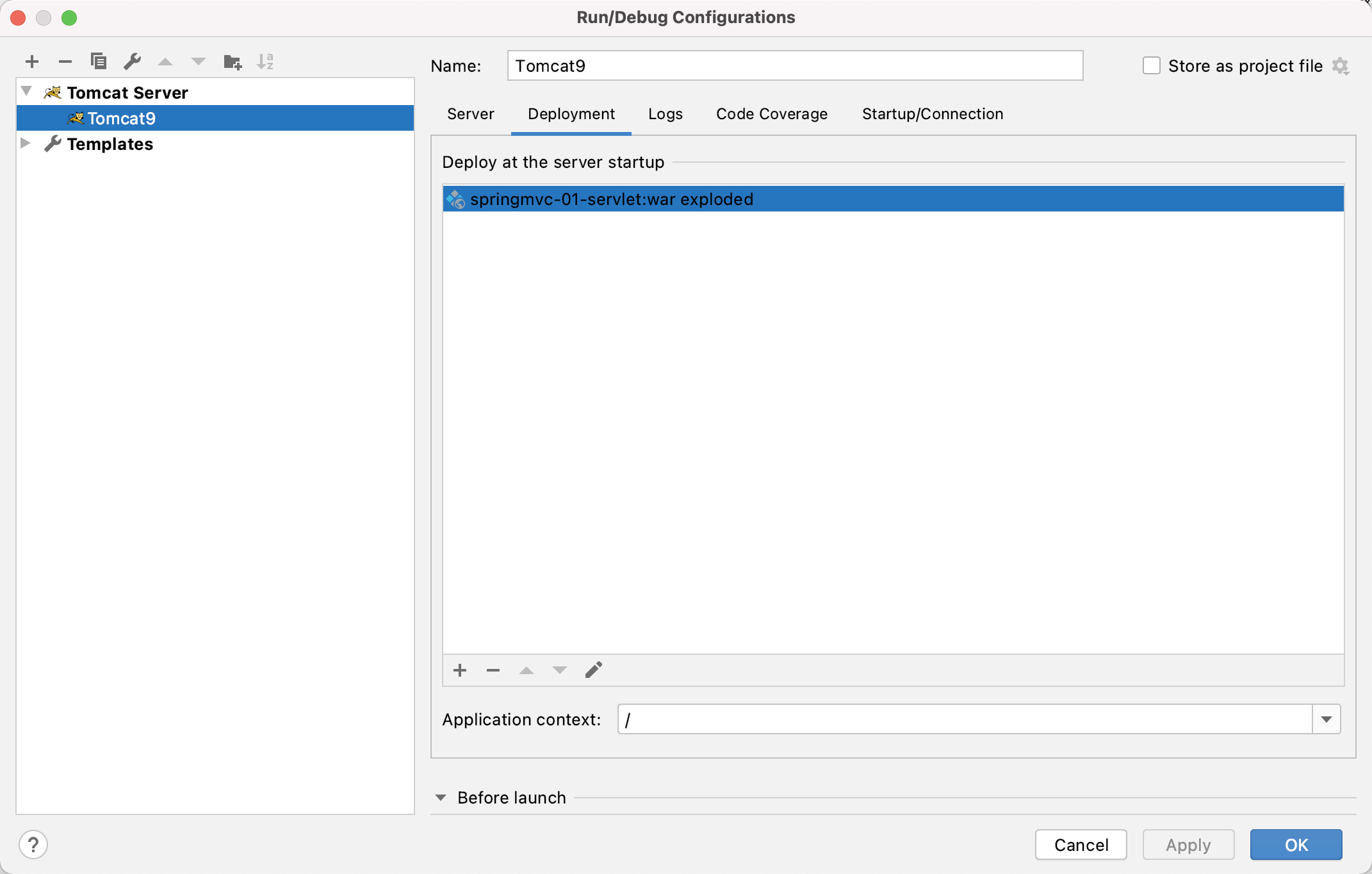Click the Apply button
Image resolution: width=1372 pixels, height=874 pixels.
pyautogui.click(x=1188, y=845)
